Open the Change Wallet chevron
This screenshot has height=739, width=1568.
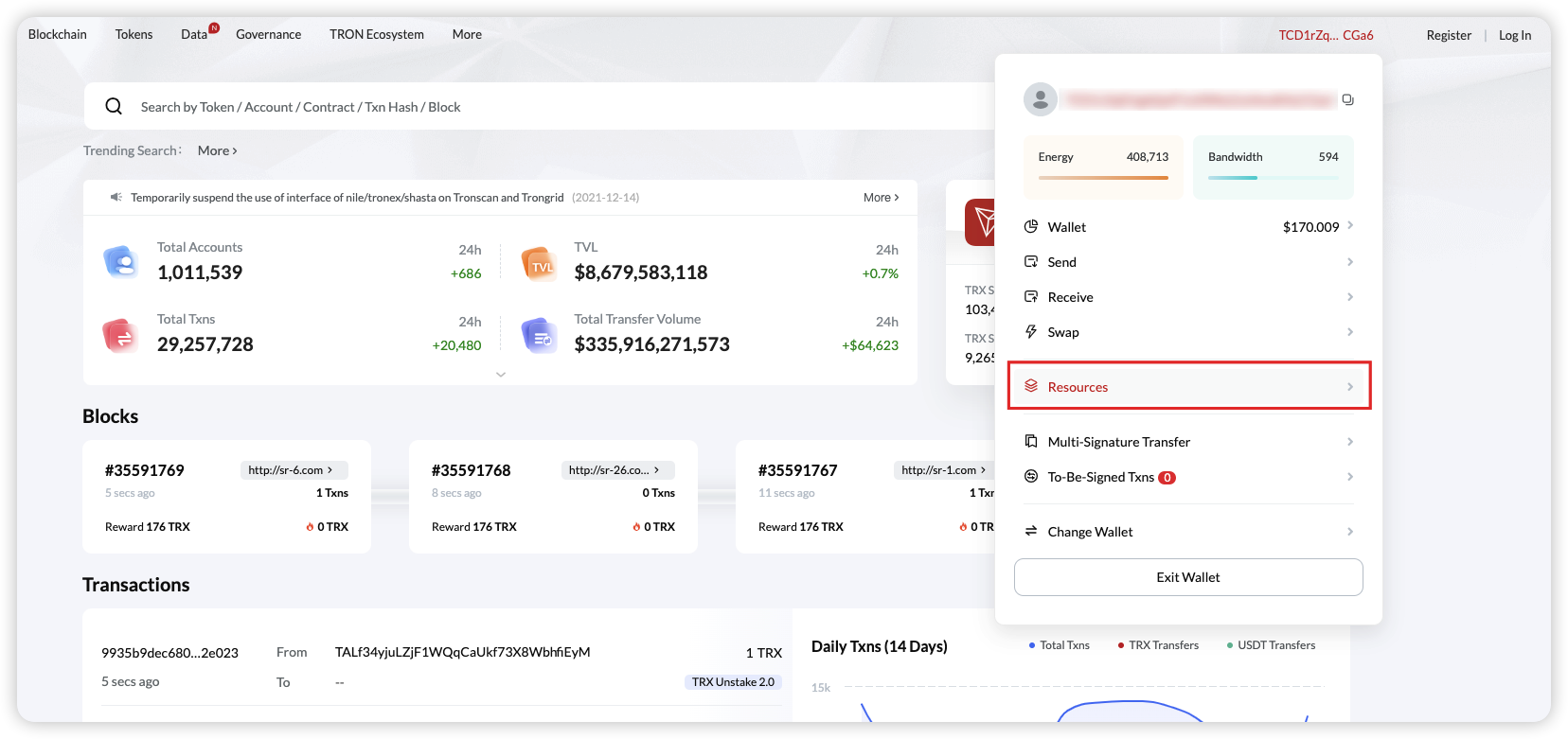click(x=1350, y=531)
